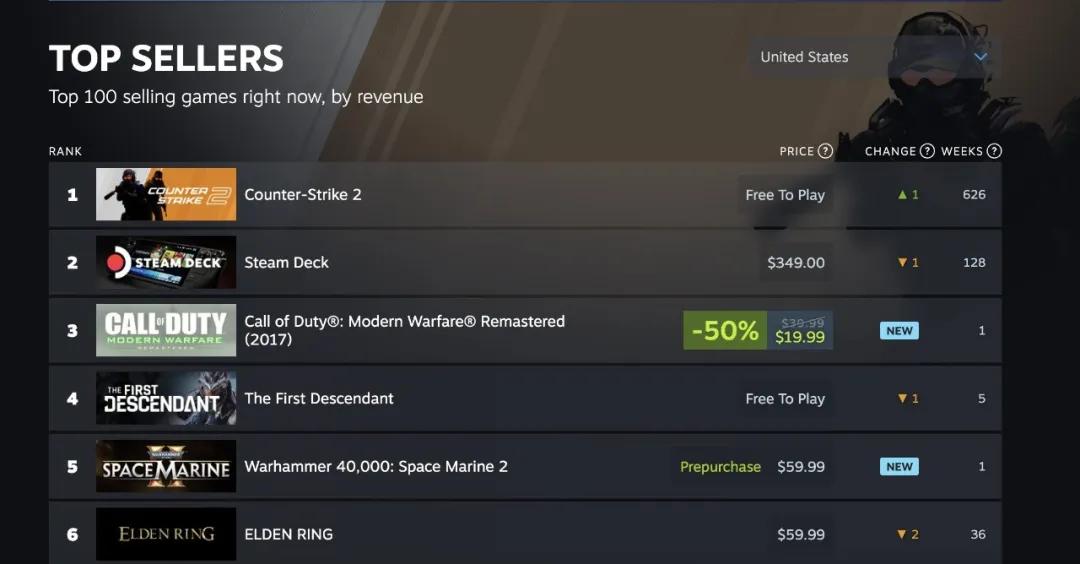This screenshot has width=1080, height=564.
Task: Open the Space Marine 2 thumbnail
Action: pos(166,466)
